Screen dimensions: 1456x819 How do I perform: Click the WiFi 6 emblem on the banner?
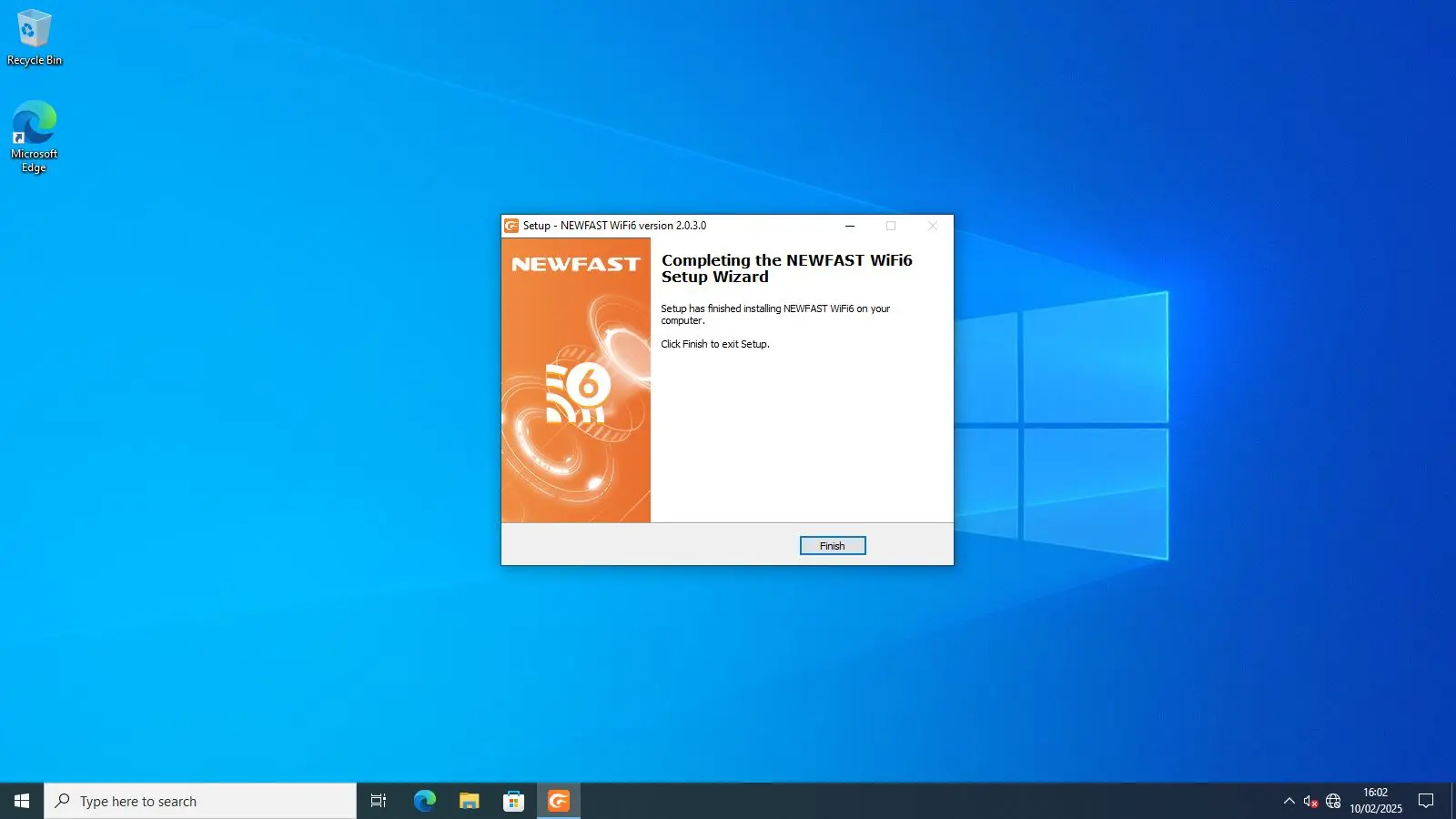click(x=579, y=391)
